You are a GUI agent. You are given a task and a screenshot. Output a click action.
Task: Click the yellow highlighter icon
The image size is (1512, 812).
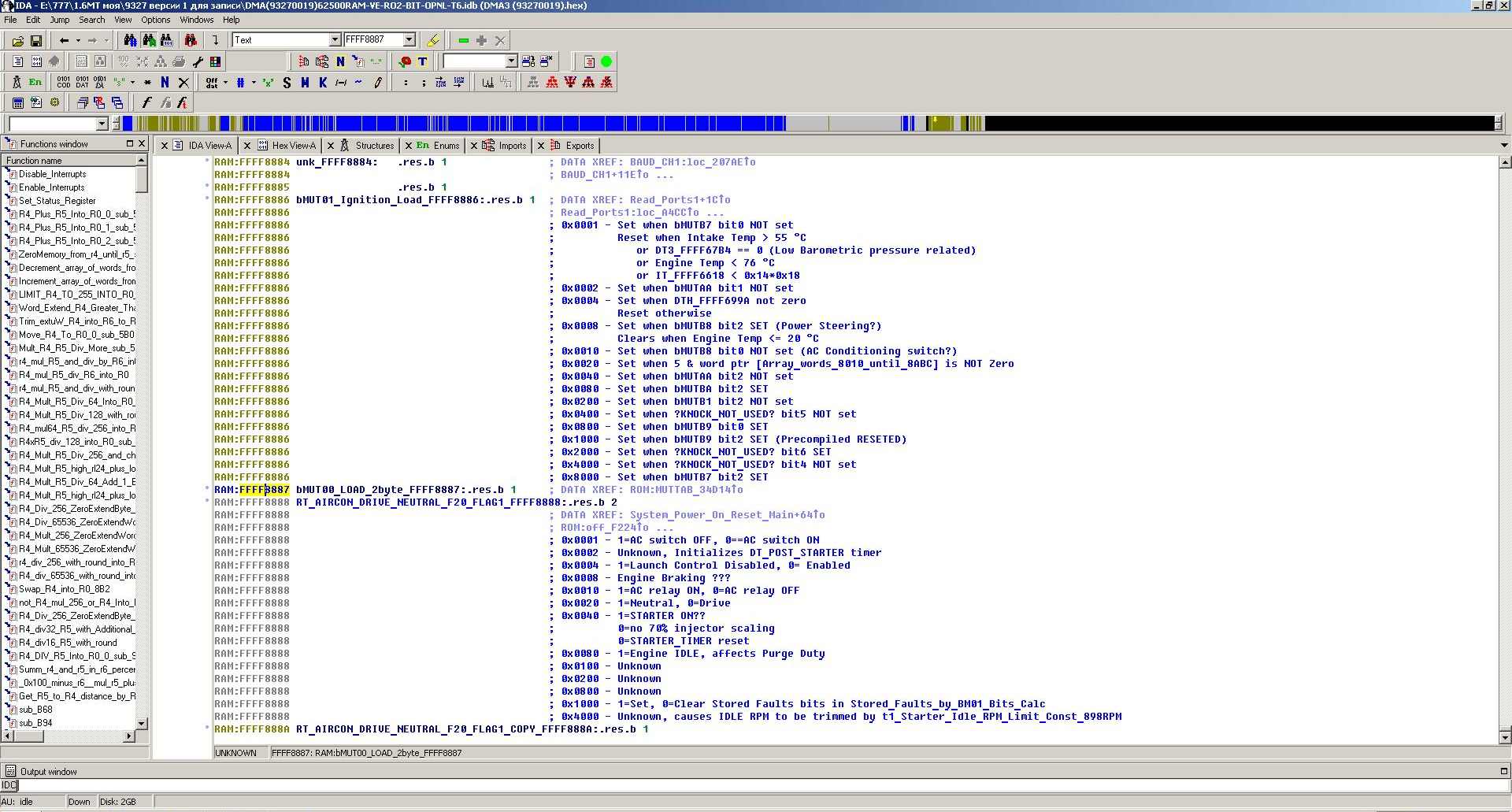pyautogui.click(x=433, y=40)
